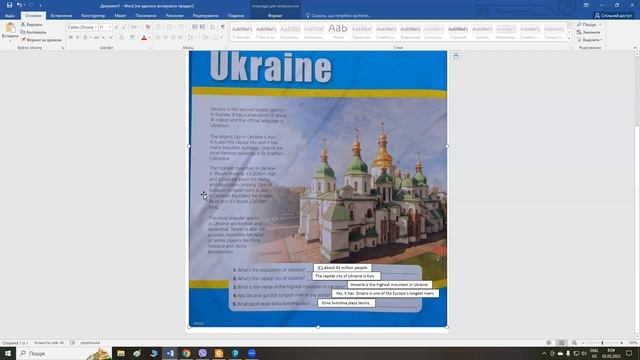Screen dimensions: 640x360
Task: Apply the large 'Aab' title style
Action: click(x=338, y=31)
